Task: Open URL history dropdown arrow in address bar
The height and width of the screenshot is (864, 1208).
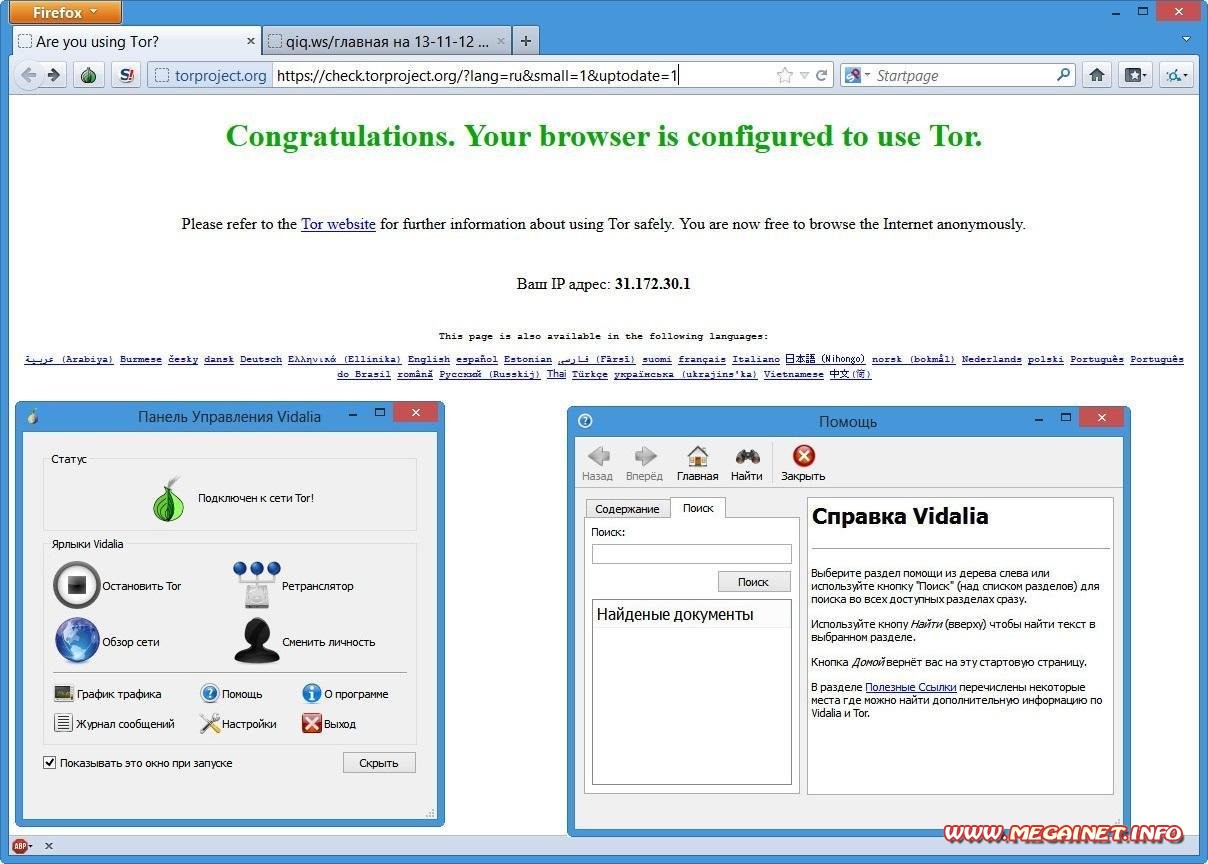Action: 804,75
